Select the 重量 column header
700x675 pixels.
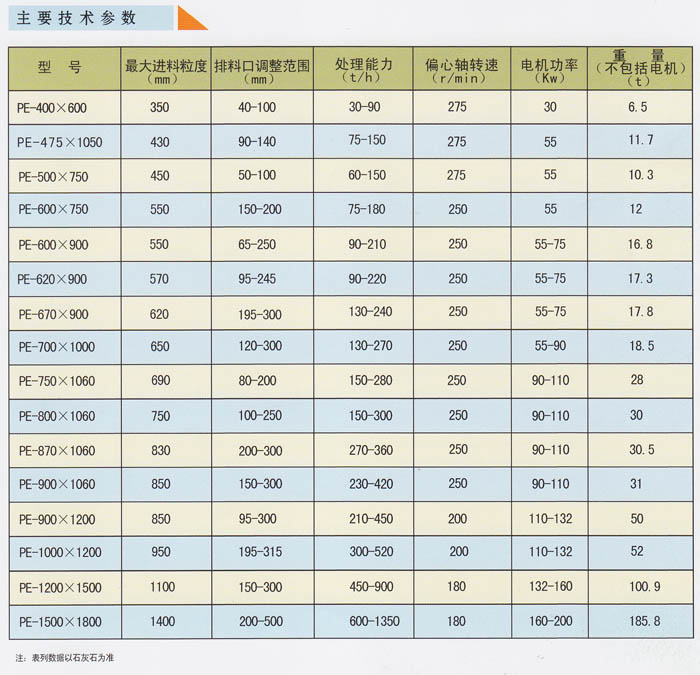tap(641, 68)
